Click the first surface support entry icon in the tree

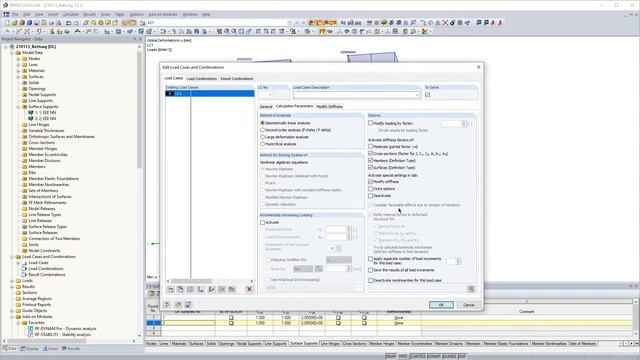click(31, 113)
